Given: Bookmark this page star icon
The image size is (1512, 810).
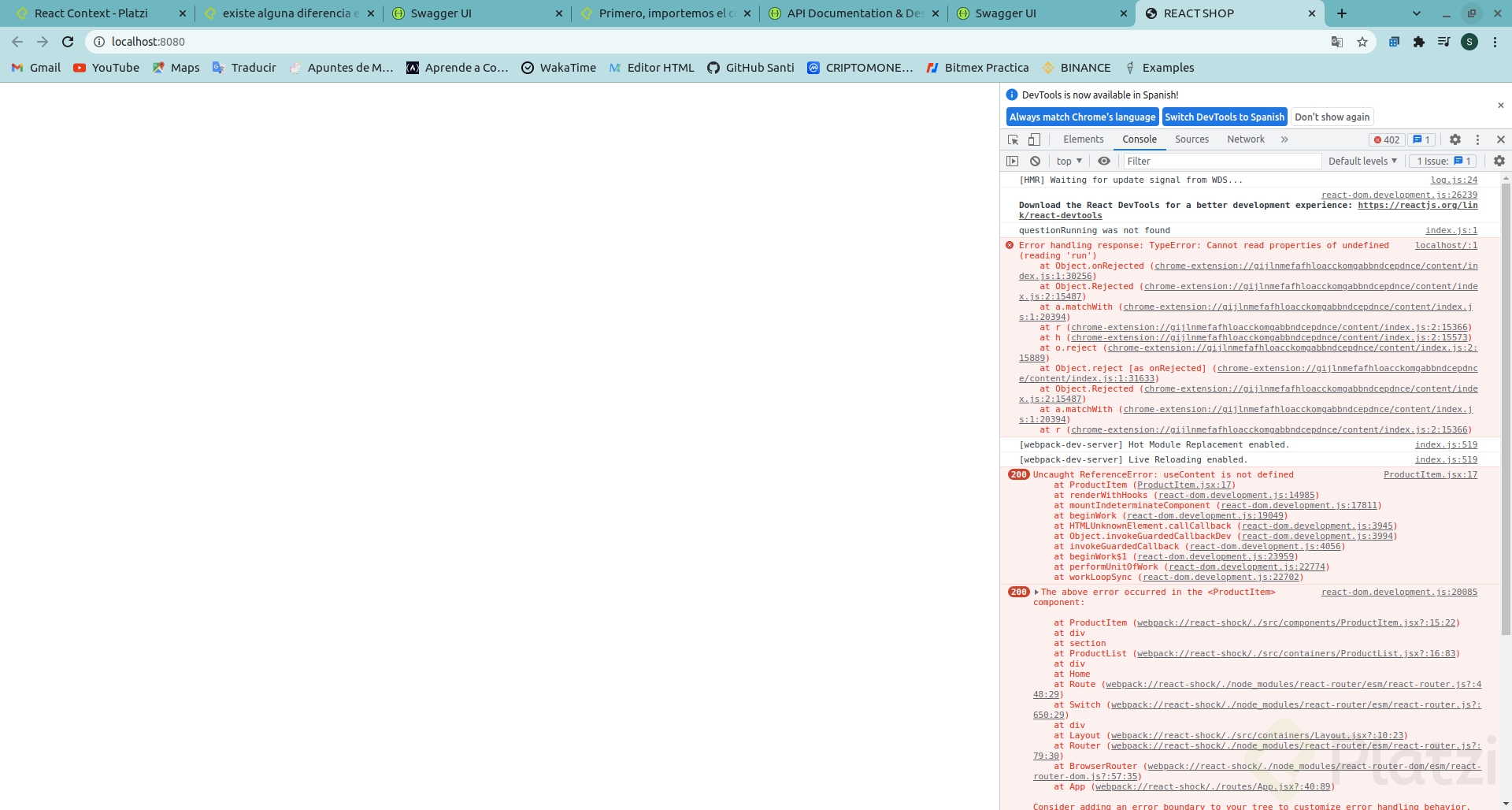Looking at the screenshot, I should pos(1362,42).
